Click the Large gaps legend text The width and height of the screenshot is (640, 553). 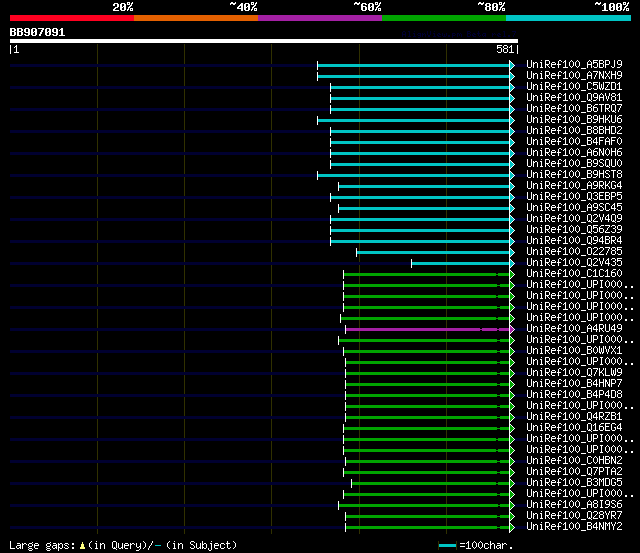pos(123,545)
